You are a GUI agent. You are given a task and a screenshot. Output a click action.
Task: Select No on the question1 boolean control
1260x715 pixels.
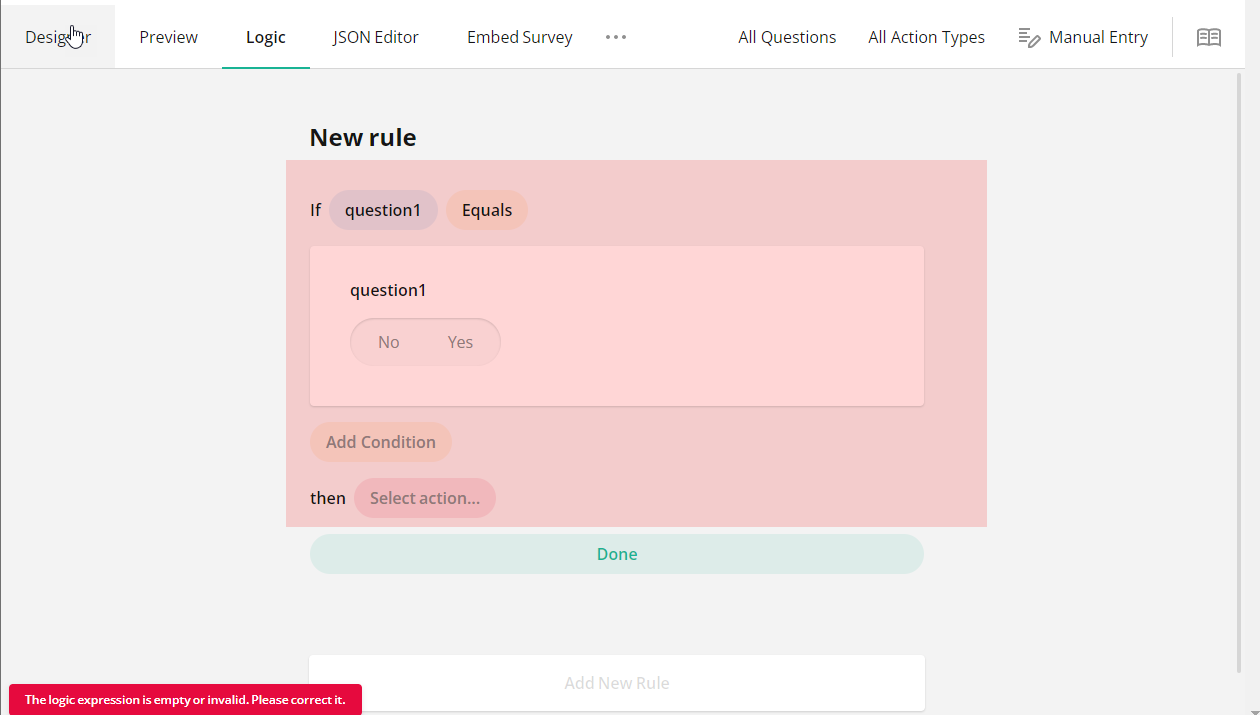coord(389,341)
